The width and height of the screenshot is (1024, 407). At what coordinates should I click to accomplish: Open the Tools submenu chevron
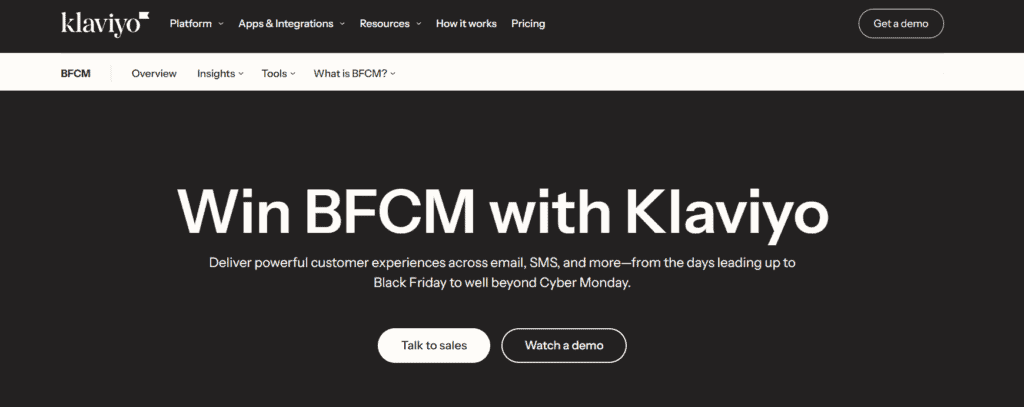(292, 74)
